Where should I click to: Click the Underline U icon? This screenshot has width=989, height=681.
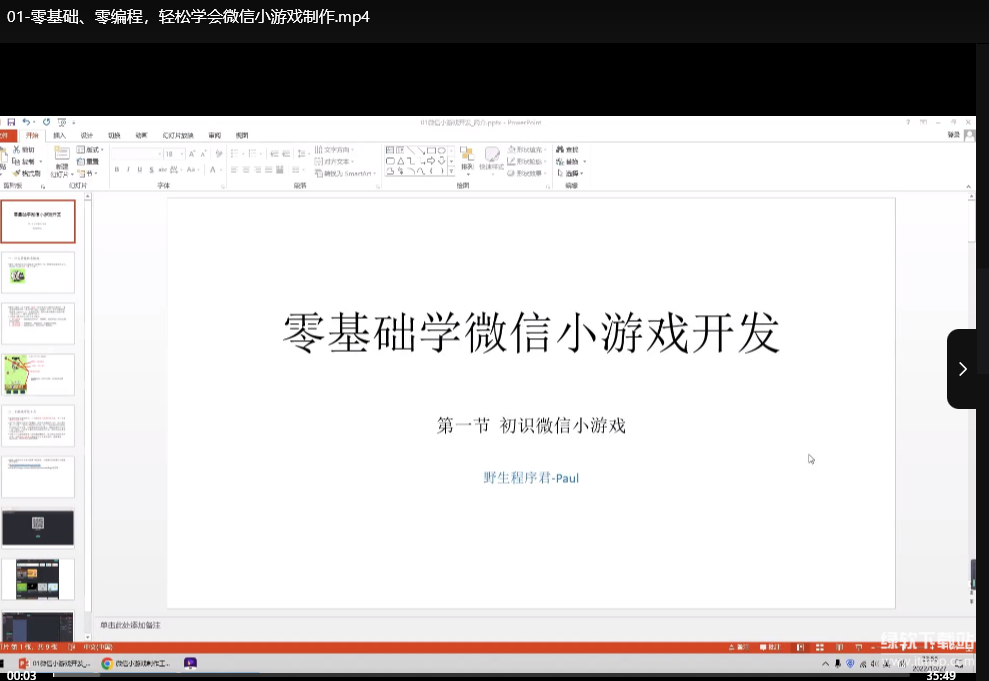point(139,170)
